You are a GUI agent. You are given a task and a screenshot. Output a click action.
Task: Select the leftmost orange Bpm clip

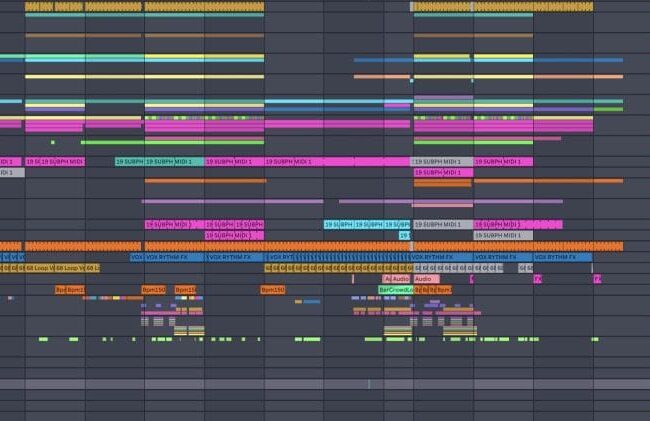click(60, 290)
